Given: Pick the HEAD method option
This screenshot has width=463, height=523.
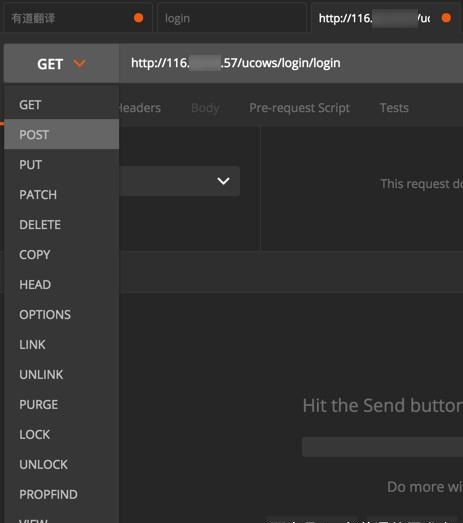Looking at the screenshot, I should pos(61,285).
